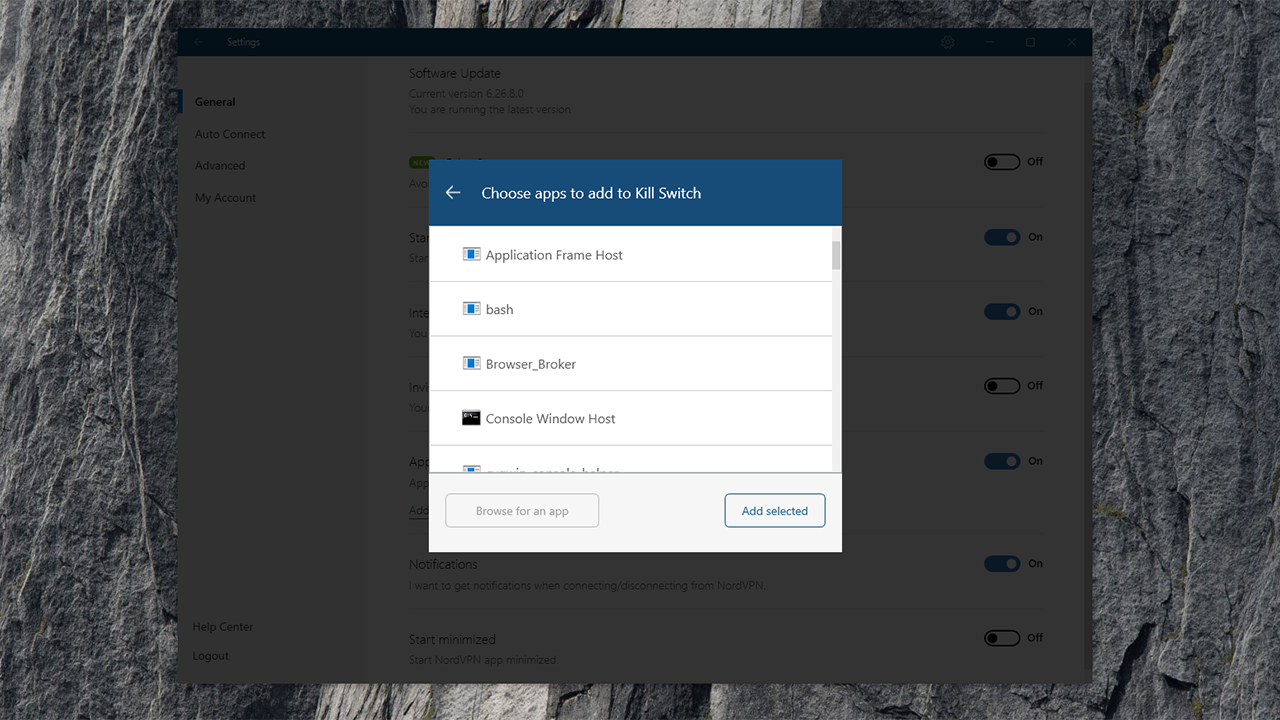Open the Auto Connect settings section

point(230,134)
